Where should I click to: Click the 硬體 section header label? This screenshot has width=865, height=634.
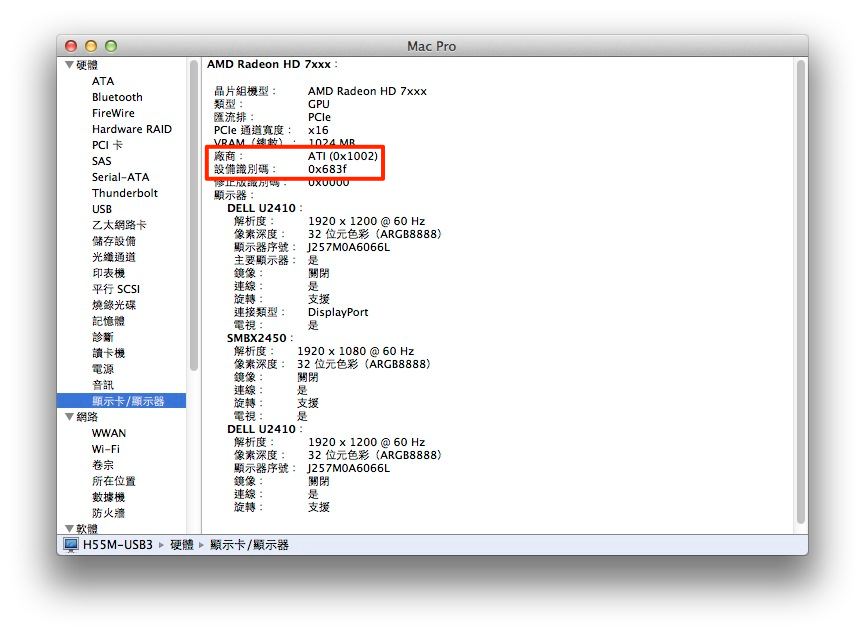click(x=87, y=65)
